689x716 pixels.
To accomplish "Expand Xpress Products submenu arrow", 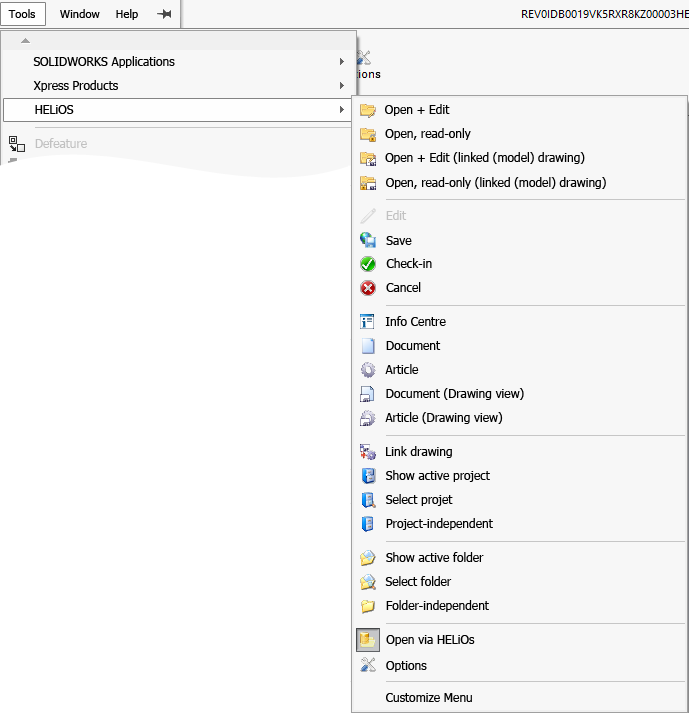I will tap(342, 86).
